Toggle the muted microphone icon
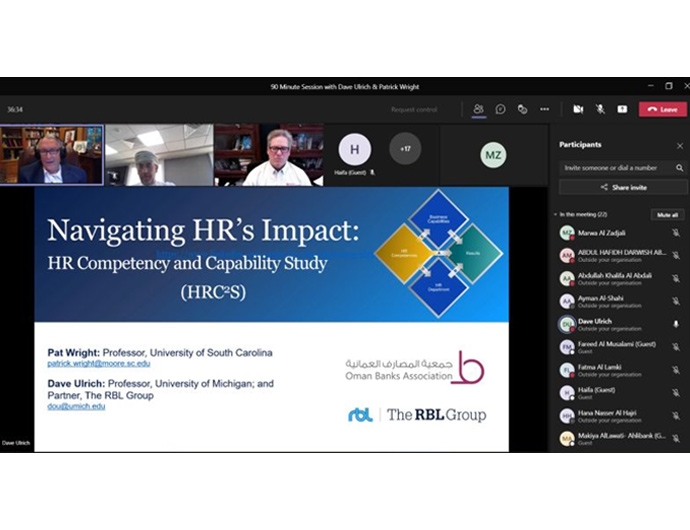This screenshot has height=530, width=690. pos(600,109)
